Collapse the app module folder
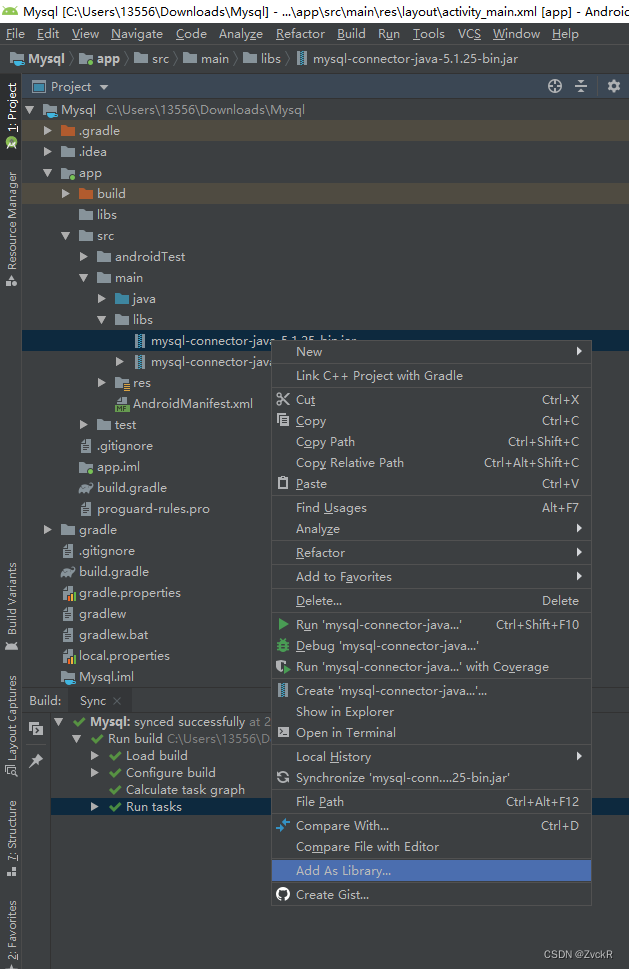The height and width of the screenshot is (969, 629). [48, 173]
